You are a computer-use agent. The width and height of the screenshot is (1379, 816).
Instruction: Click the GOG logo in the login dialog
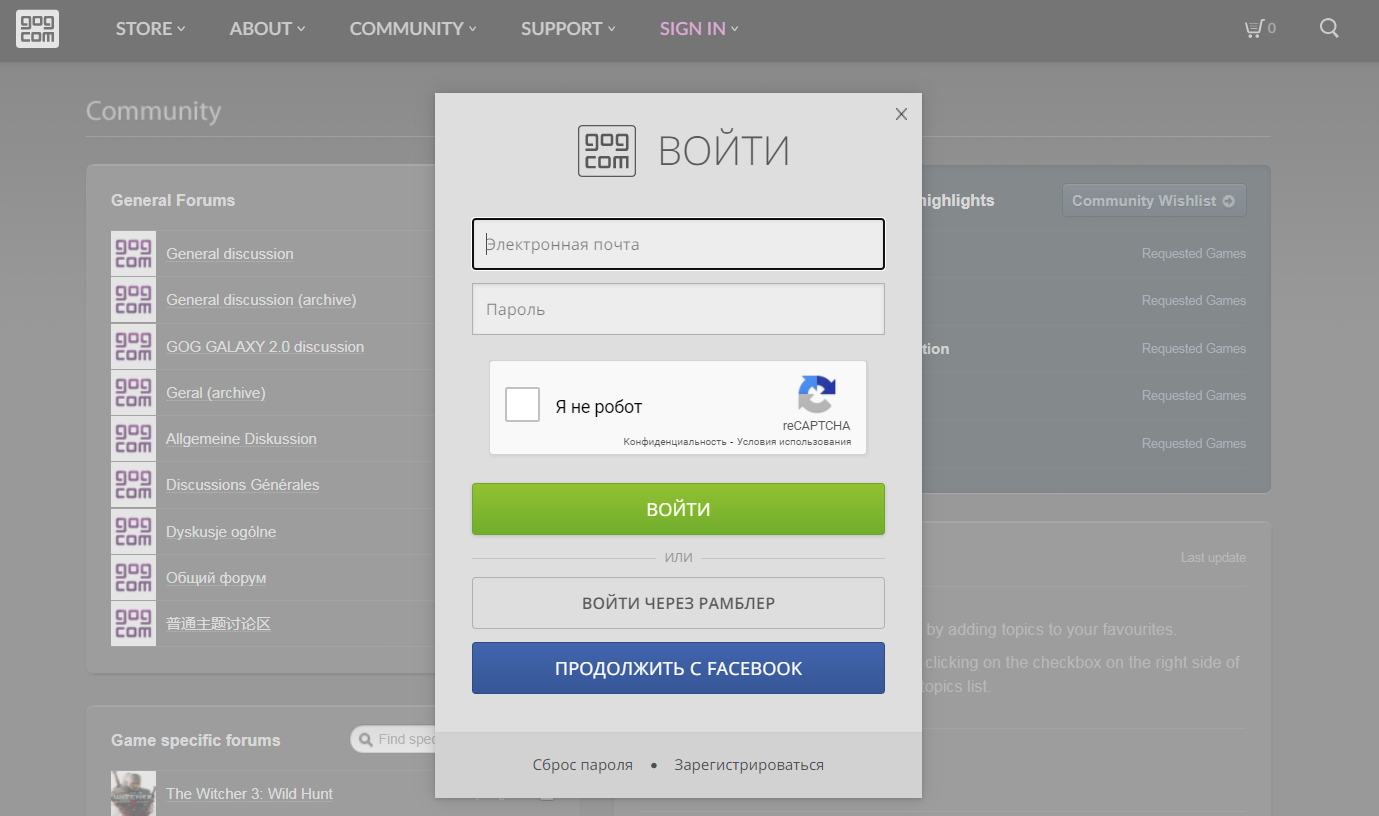click(x=607, y=151)
